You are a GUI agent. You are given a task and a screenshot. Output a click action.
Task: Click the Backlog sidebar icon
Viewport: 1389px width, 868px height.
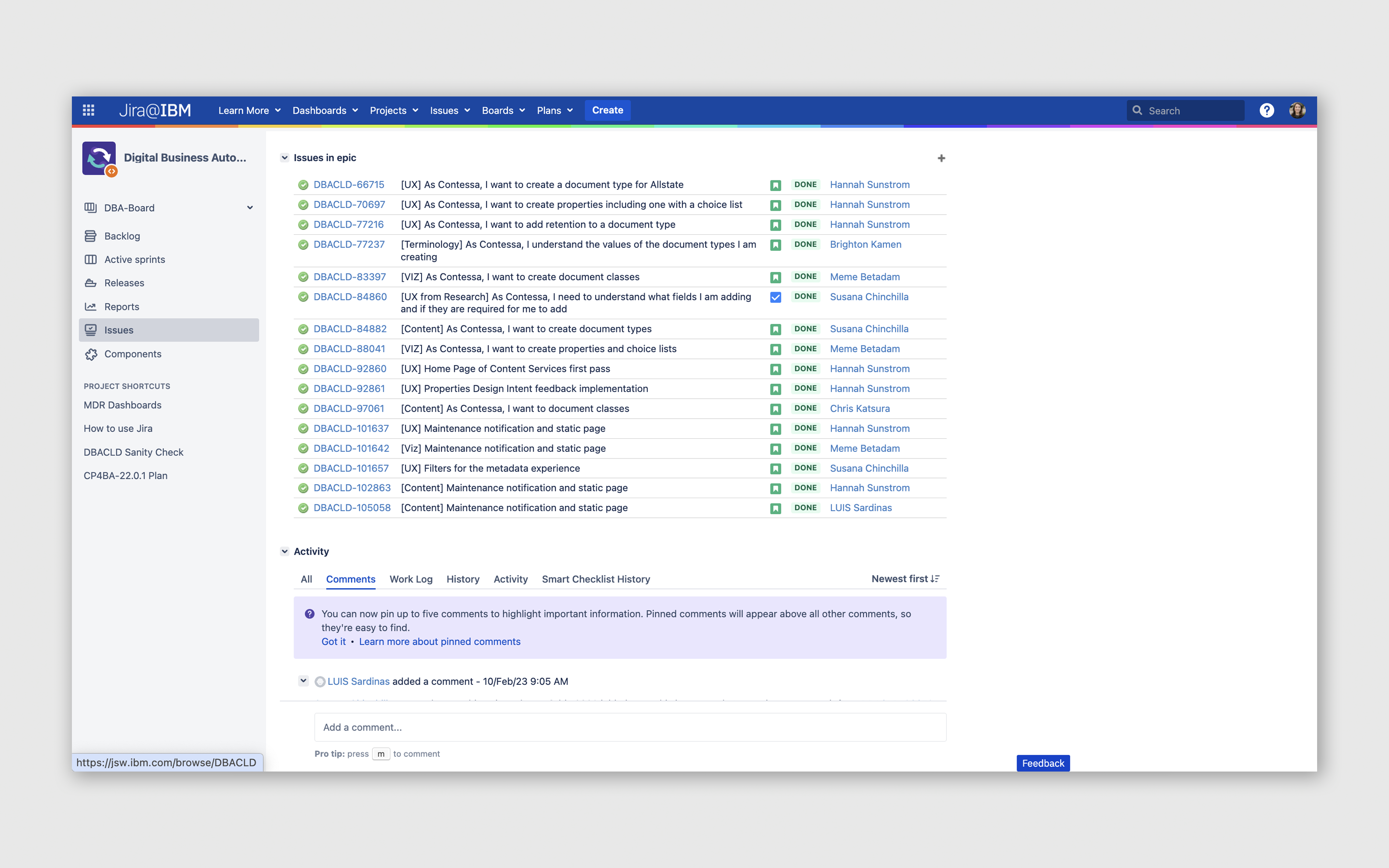tap(90, 236)
